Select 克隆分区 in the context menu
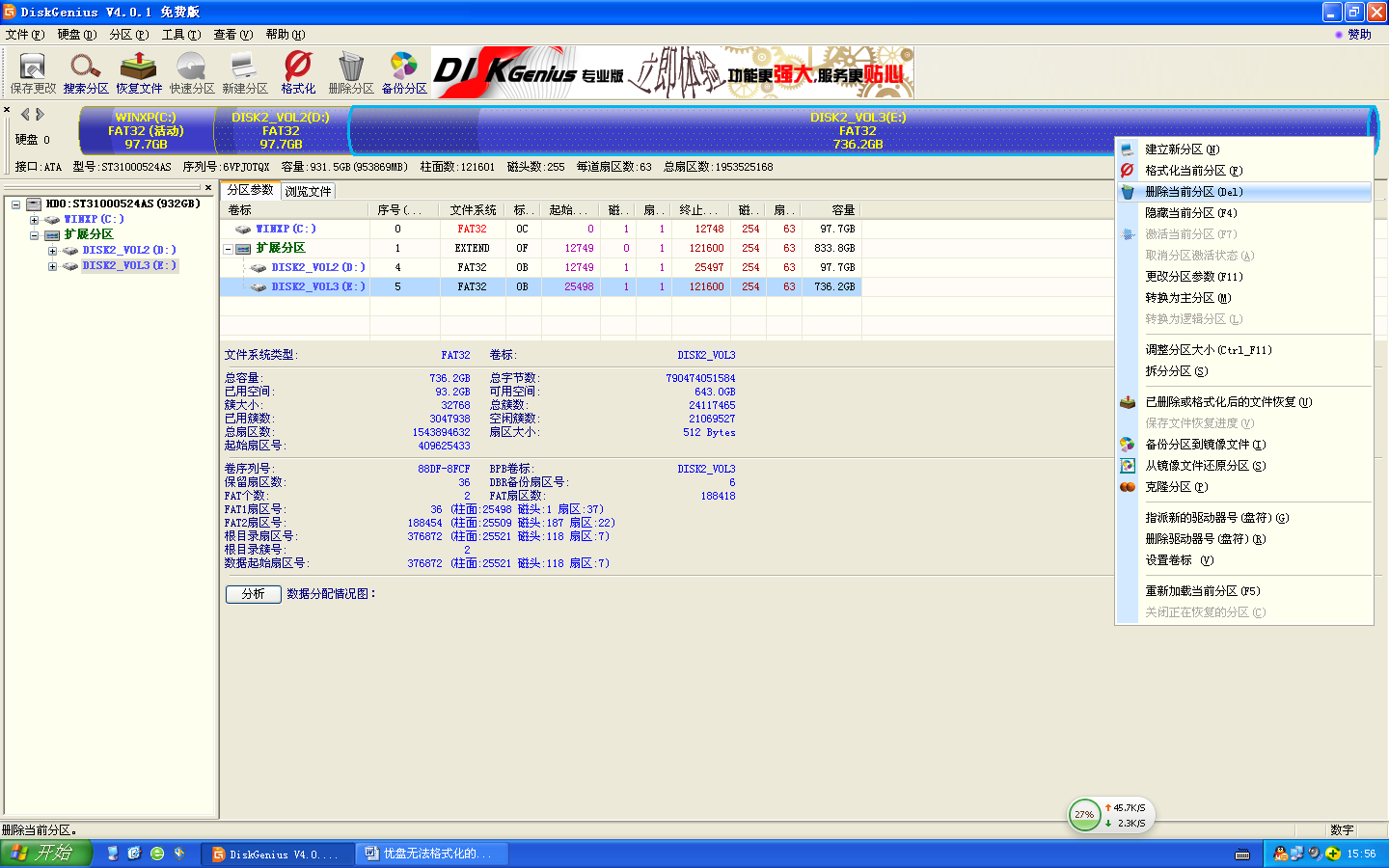The height and width of the screenshot is (868, 1389). pyautogui.click(x=1176, y=487)
